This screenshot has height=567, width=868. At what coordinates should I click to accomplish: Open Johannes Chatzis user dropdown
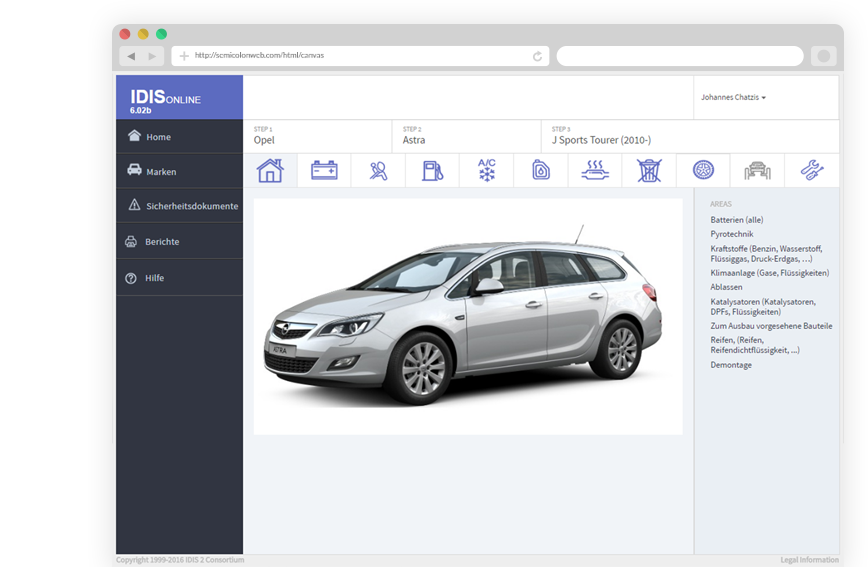pos(733,97)
